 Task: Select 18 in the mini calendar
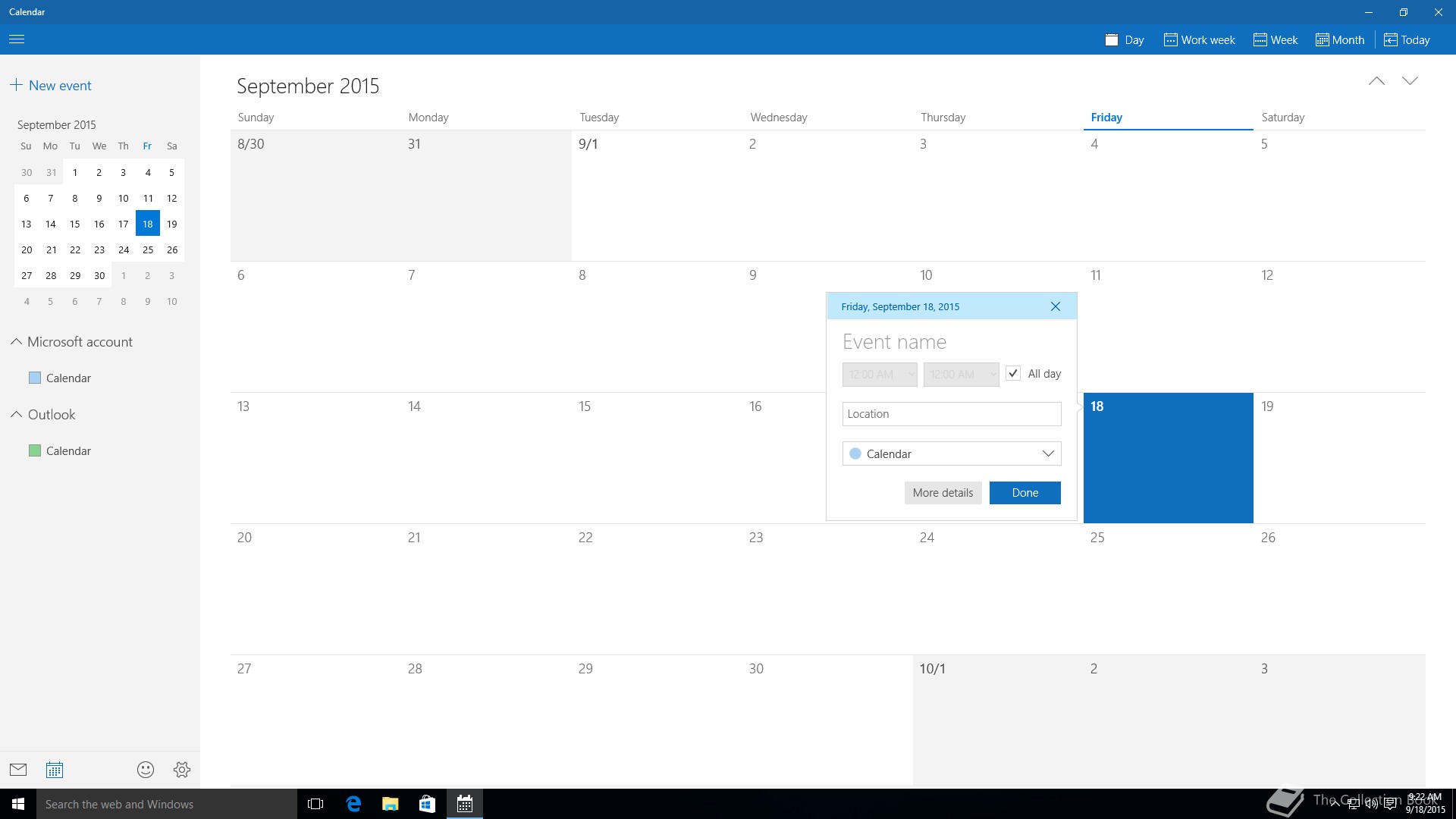pos(148,224)
